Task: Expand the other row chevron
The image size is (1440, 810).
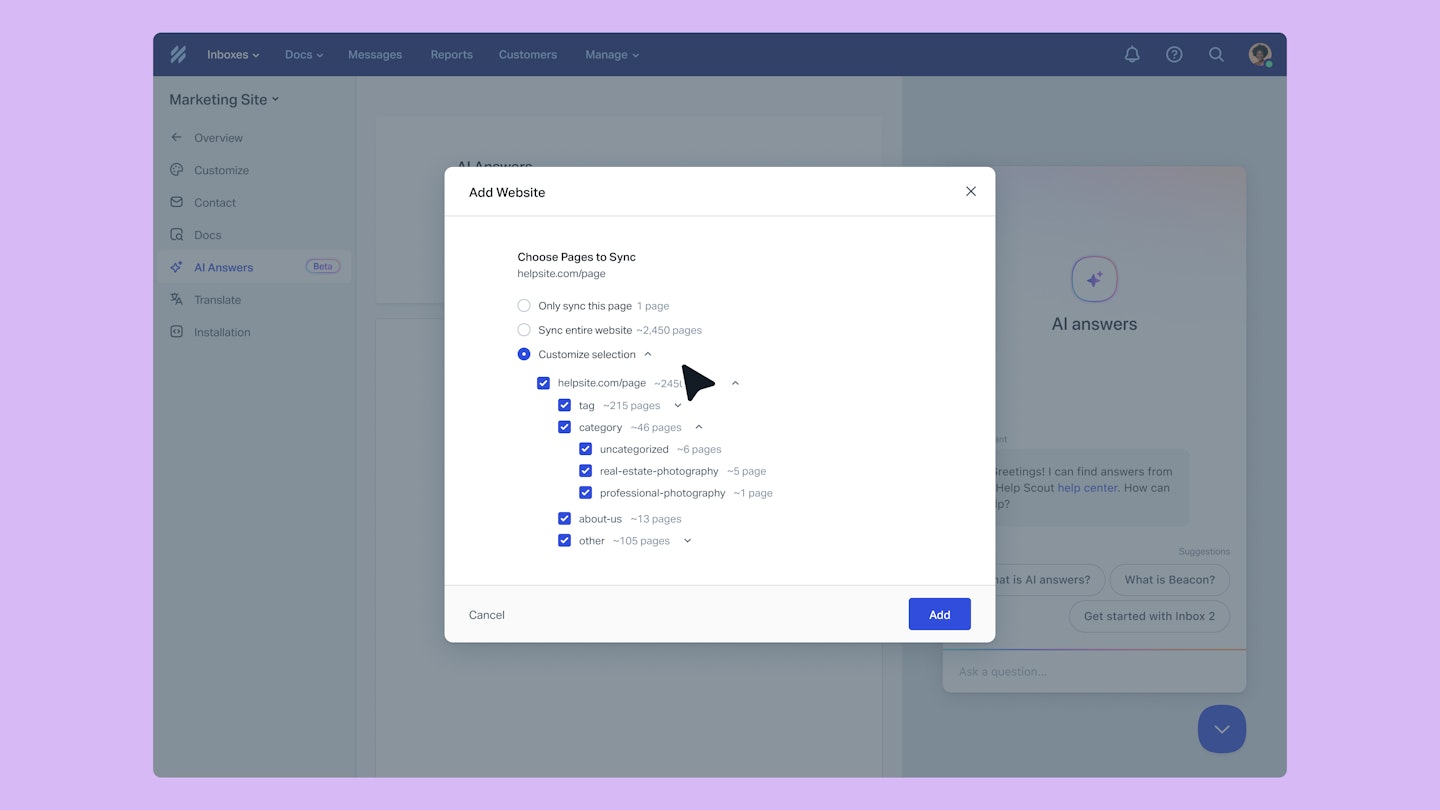Action: click(x=687, y=541)
